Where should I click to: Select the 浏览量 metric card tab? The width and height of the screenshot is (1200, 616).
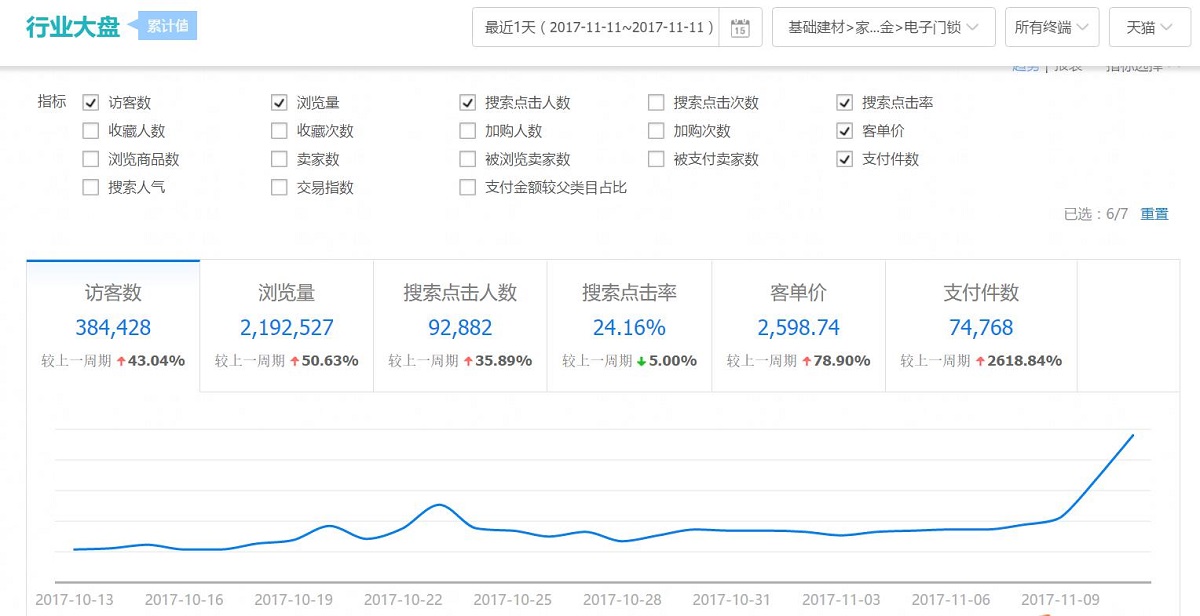286,326
